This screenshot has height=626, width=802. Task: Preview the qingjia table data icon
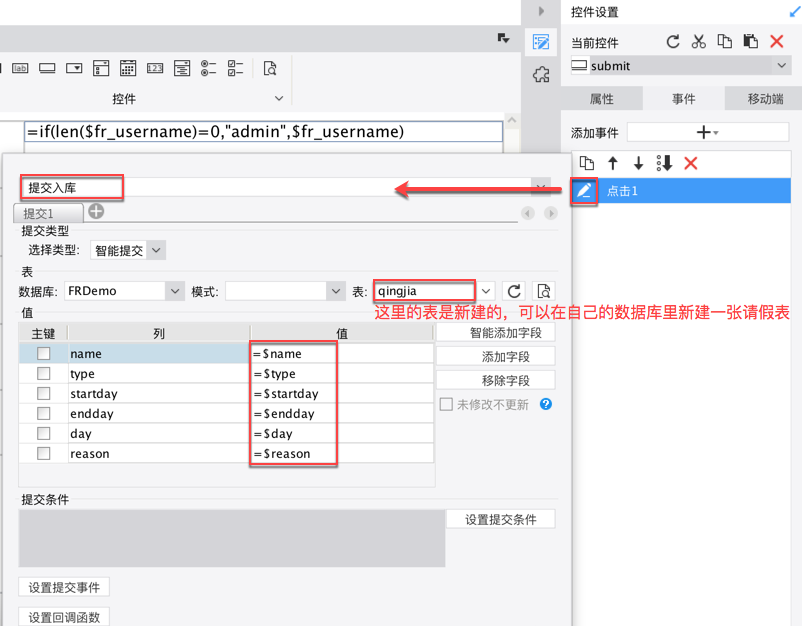coord(544,292)
